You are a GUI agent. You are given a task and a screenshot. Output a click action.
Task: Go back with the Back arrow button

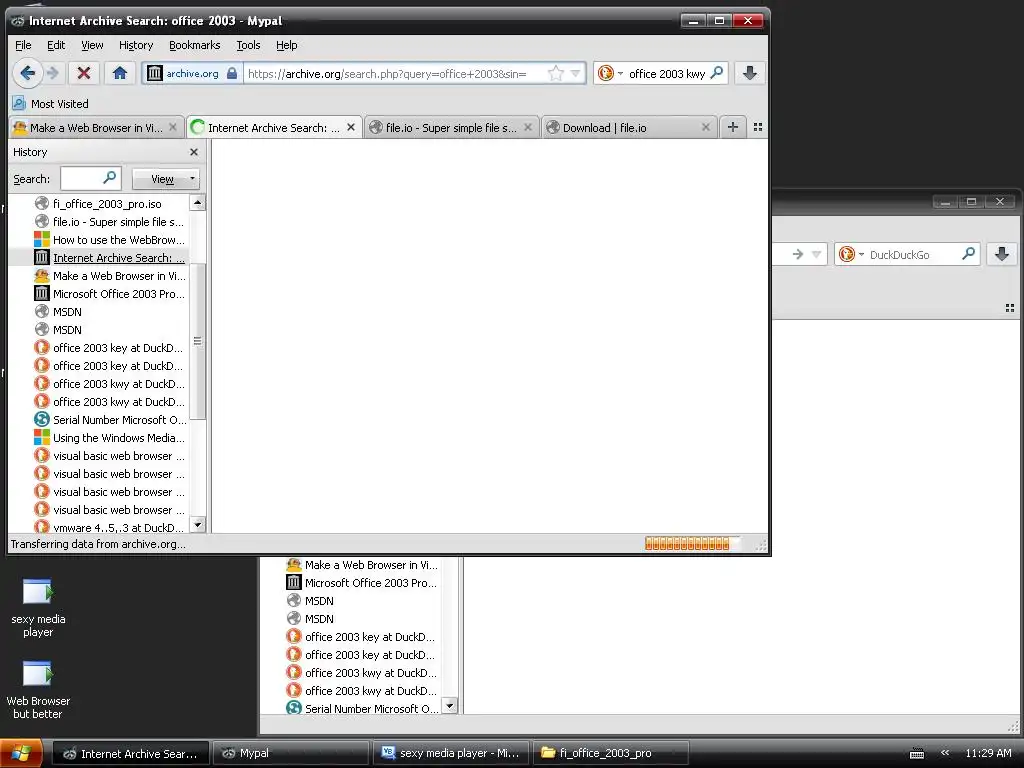point(27,73)
